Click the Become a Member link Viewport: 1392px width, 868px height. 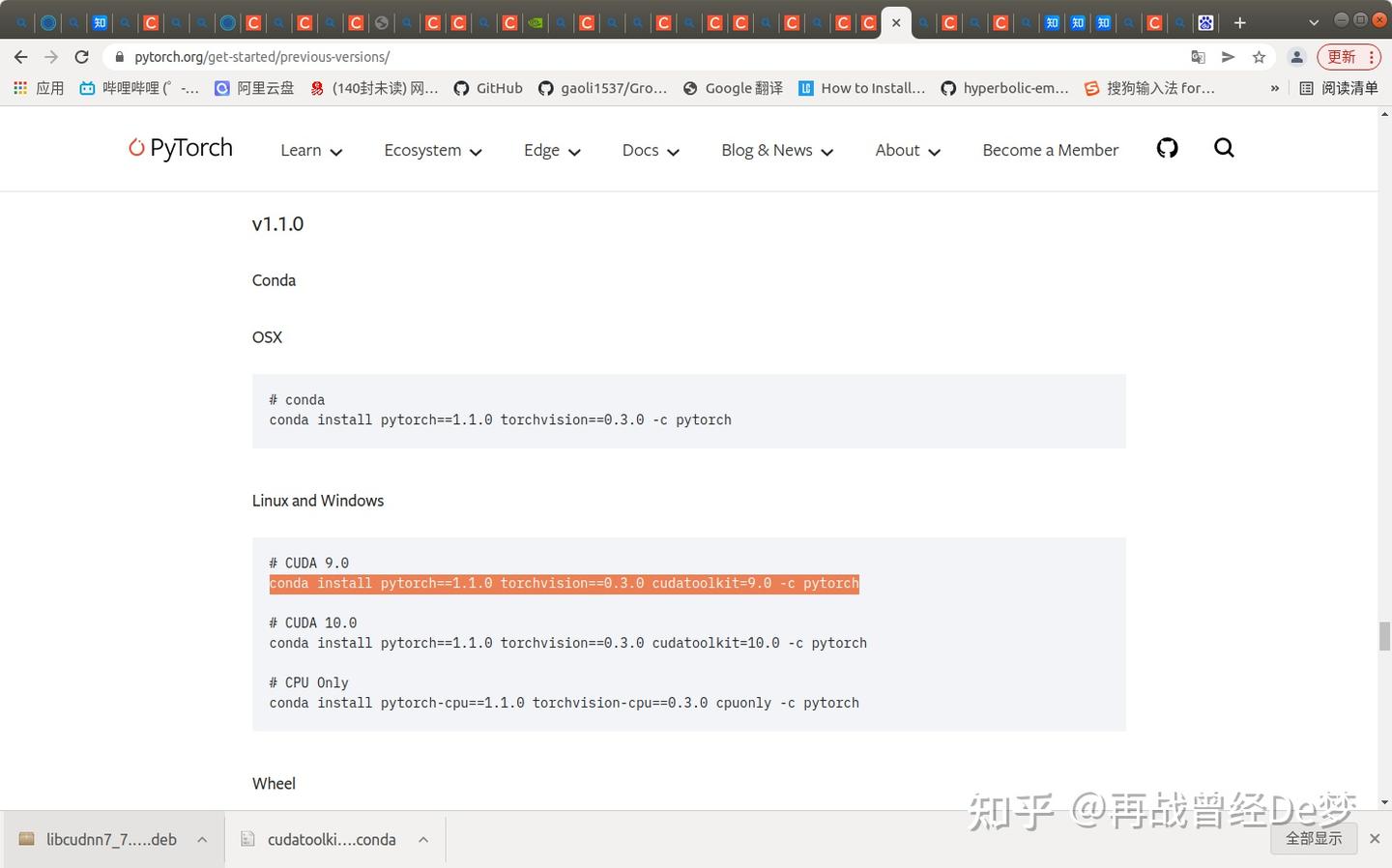[x=1050, y=151]
